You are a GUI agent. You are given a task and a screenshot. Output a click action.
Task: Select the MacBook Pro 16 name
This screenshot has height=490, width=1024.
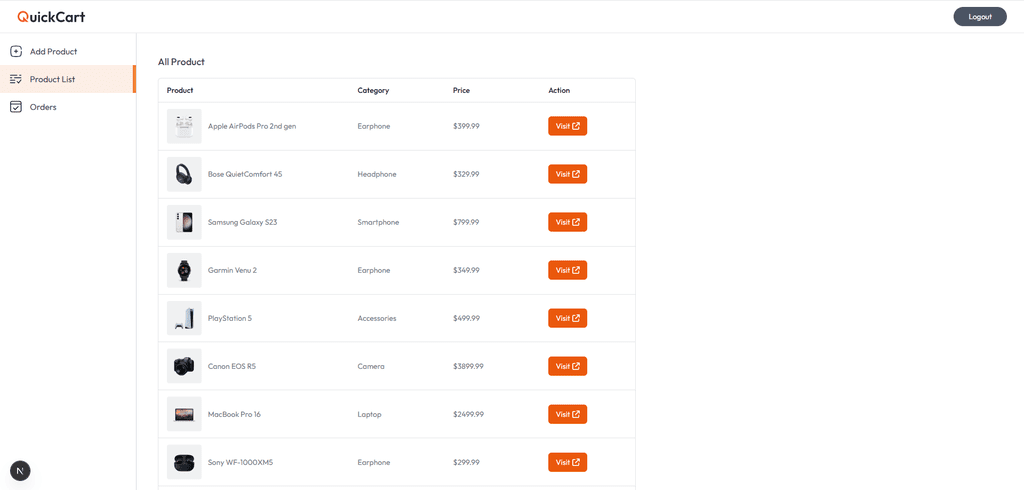(x=234, y=414)
